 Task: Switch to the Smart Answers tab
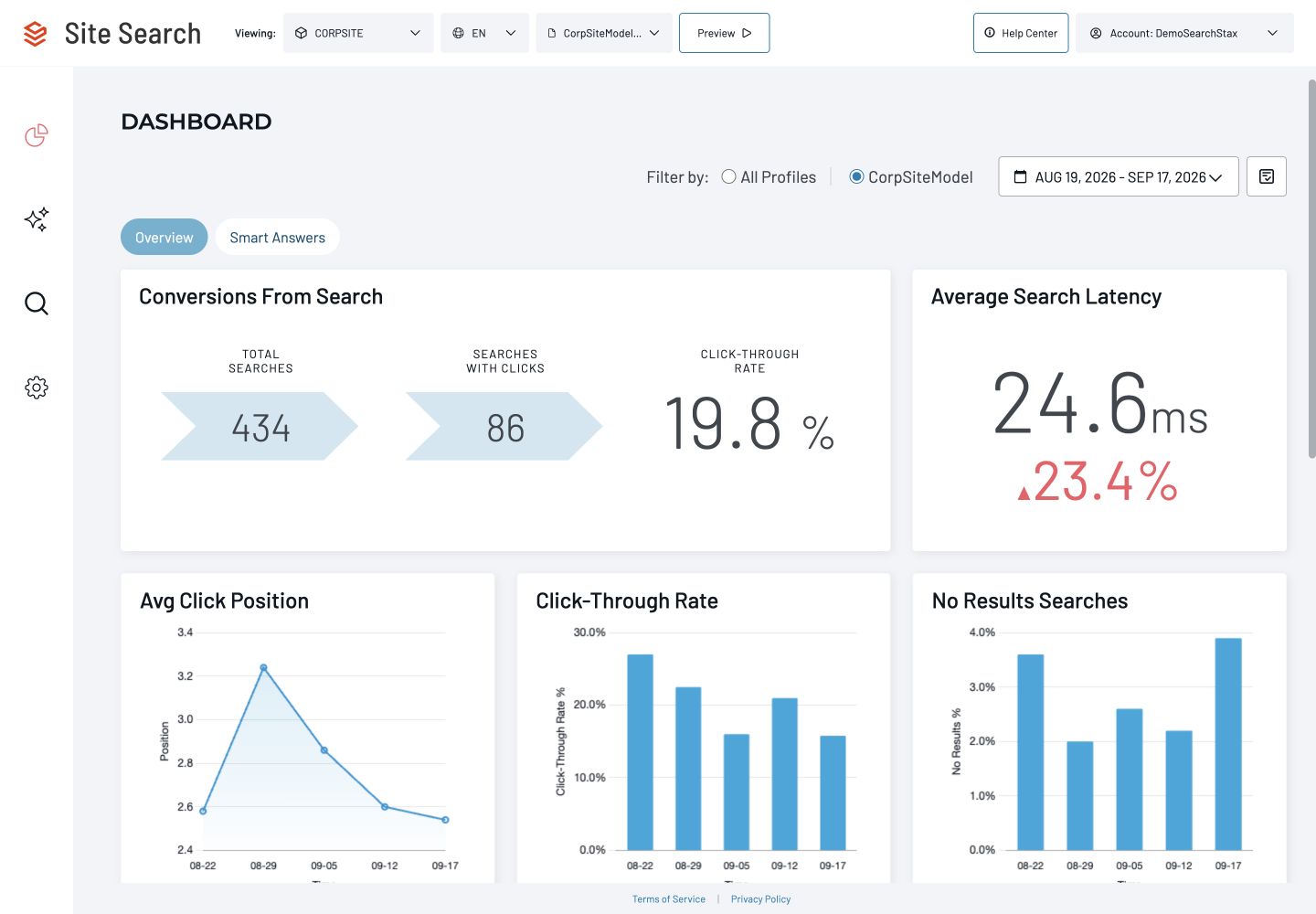click(x=278, y=237)
